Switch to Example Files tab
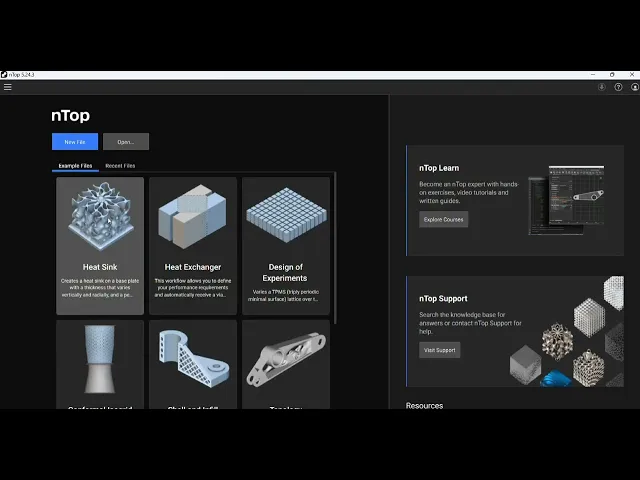640x480 pixels. [x=75, y=166]
